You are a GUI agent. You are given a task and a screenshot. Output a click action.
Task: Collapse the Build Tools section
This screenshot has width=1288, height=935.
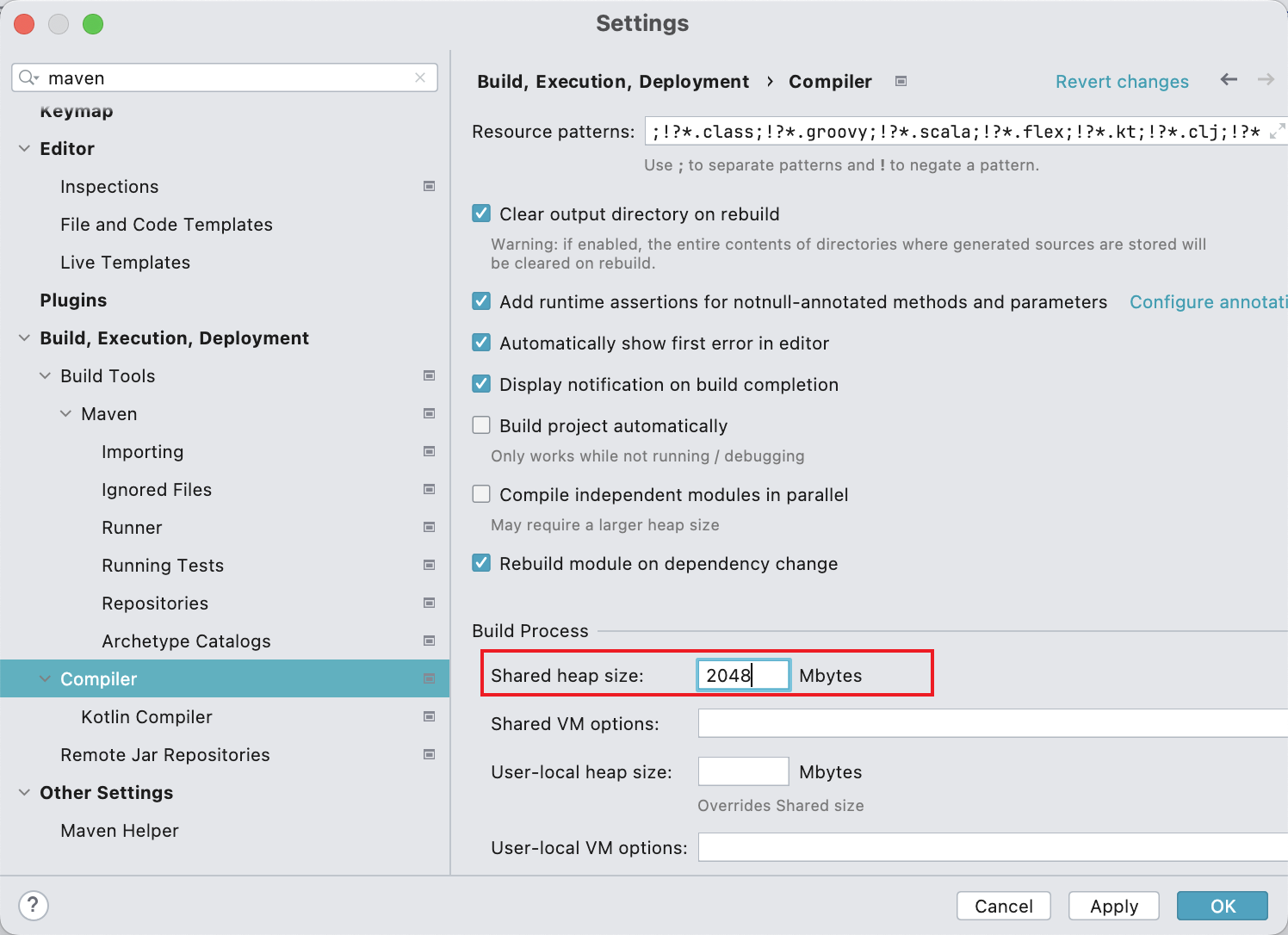[x=45, y=376]
